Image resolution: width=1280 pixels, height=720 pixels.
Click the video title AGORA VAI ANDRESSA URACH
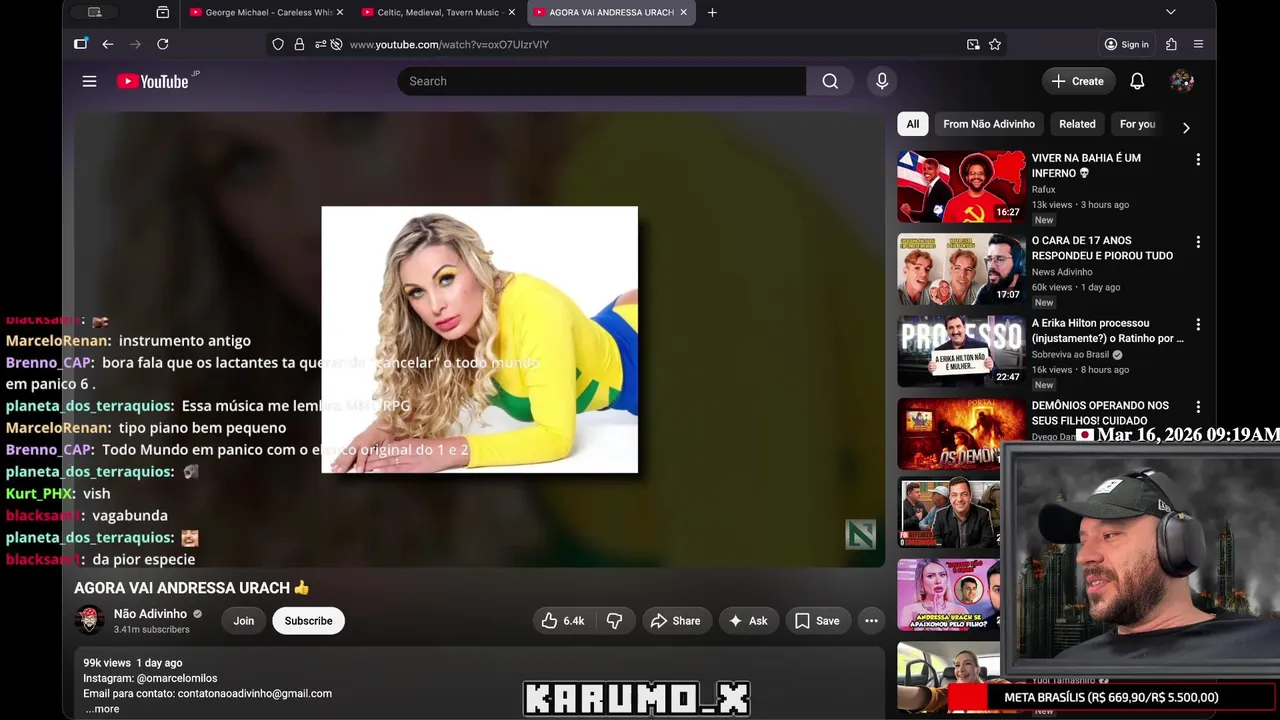192,588
